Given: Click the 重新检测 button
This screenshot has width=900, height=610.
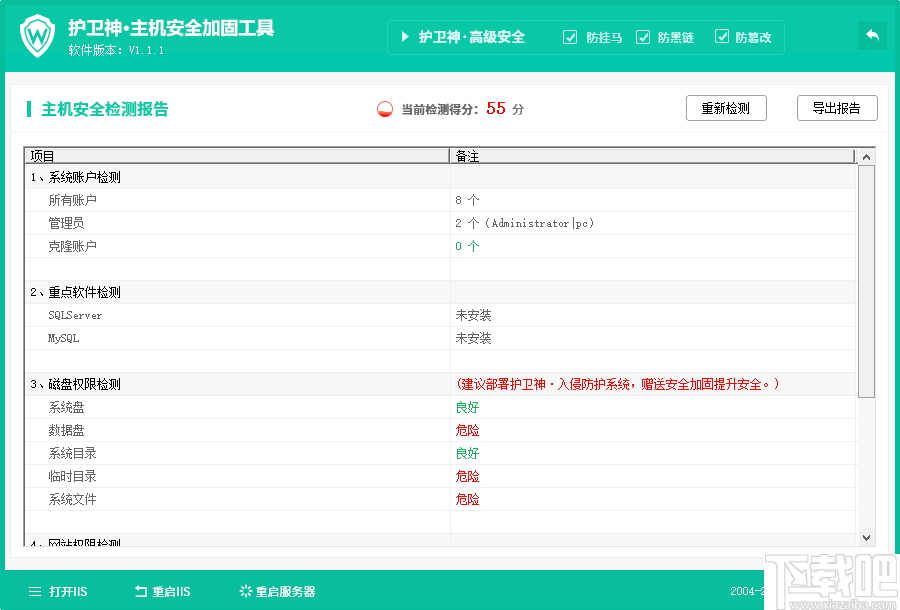Looking at the screenshot, I should tap(726, 107).
